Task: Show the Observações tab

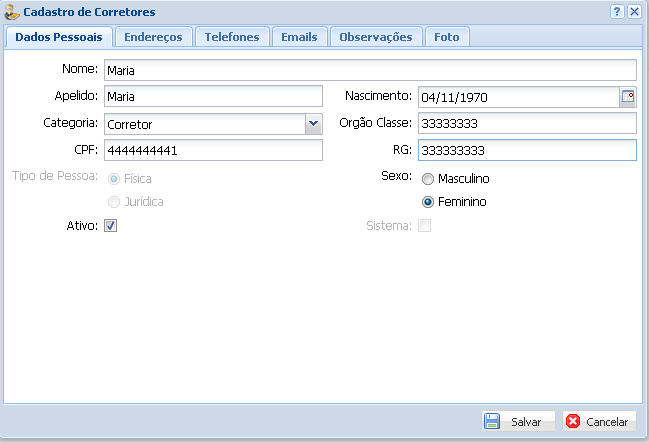Action: pyautogui.click(x=375, y=37)
